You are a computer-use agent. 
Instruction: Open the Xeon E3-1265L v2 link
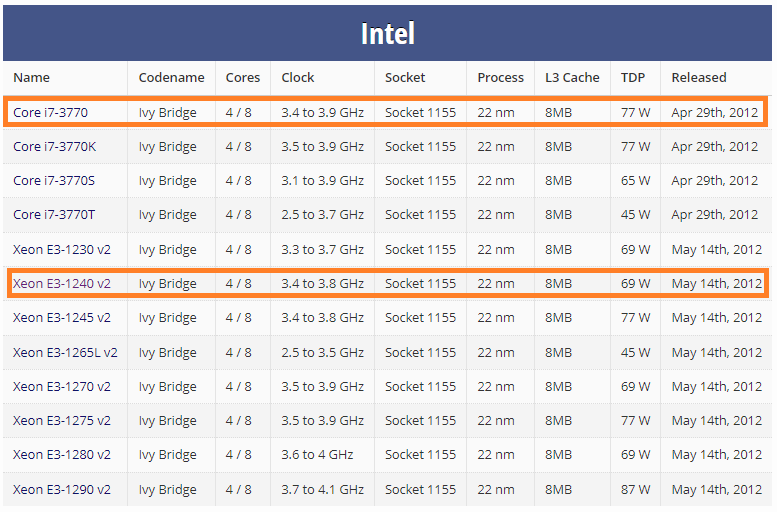65,352
